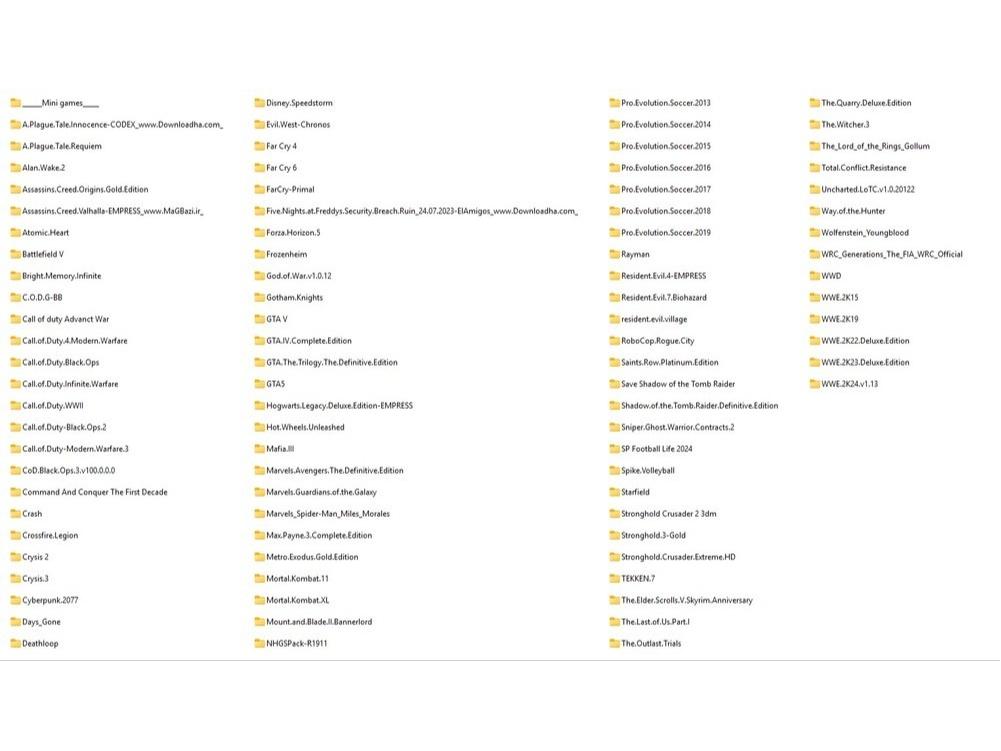The height and width of the screenshot is (751, 1001).
Task: Click the Cyberpunk.2077 folder icon
Action: (16, 601)
